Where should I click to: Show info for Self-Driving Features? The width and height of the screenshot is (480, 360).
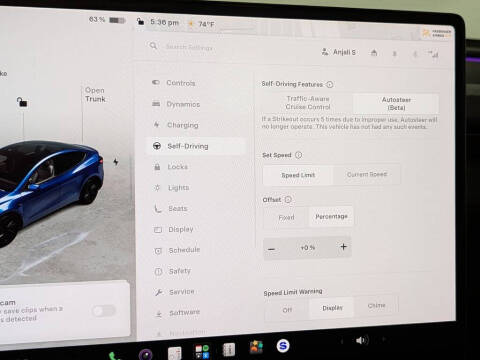(x=330, y=85)
